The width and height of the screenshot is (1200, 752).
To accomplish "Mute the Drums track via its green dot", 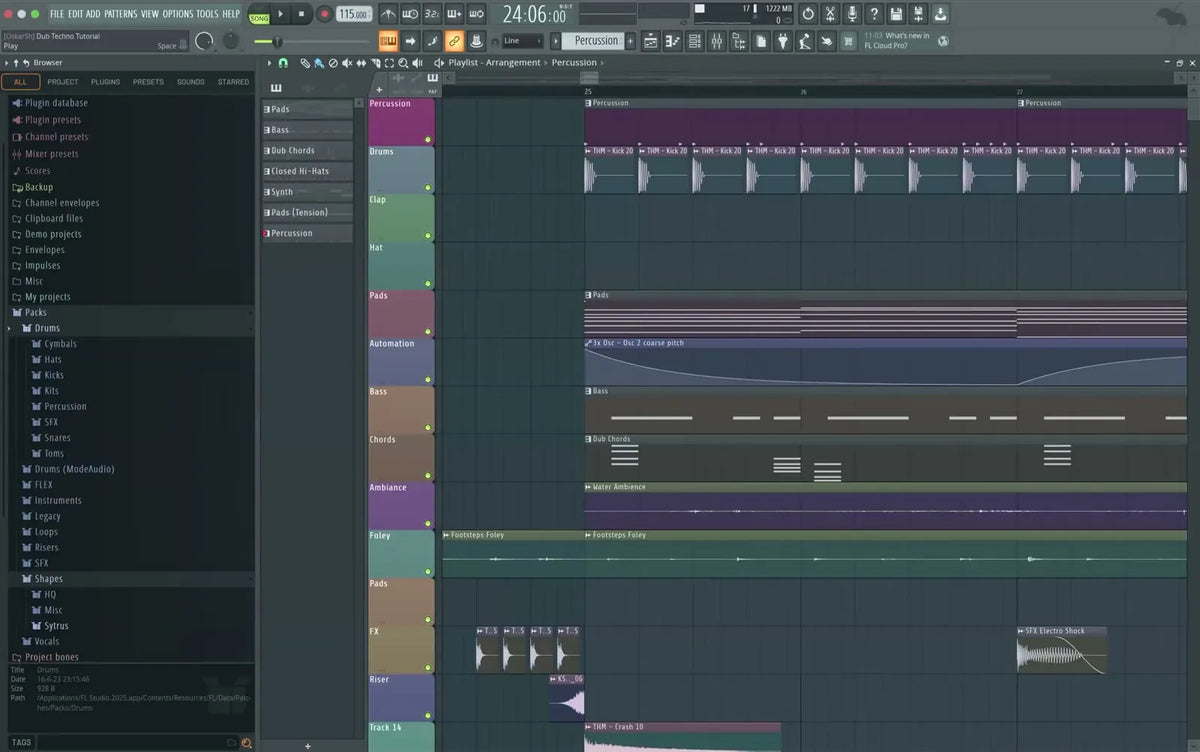I will tap(428, 187).
